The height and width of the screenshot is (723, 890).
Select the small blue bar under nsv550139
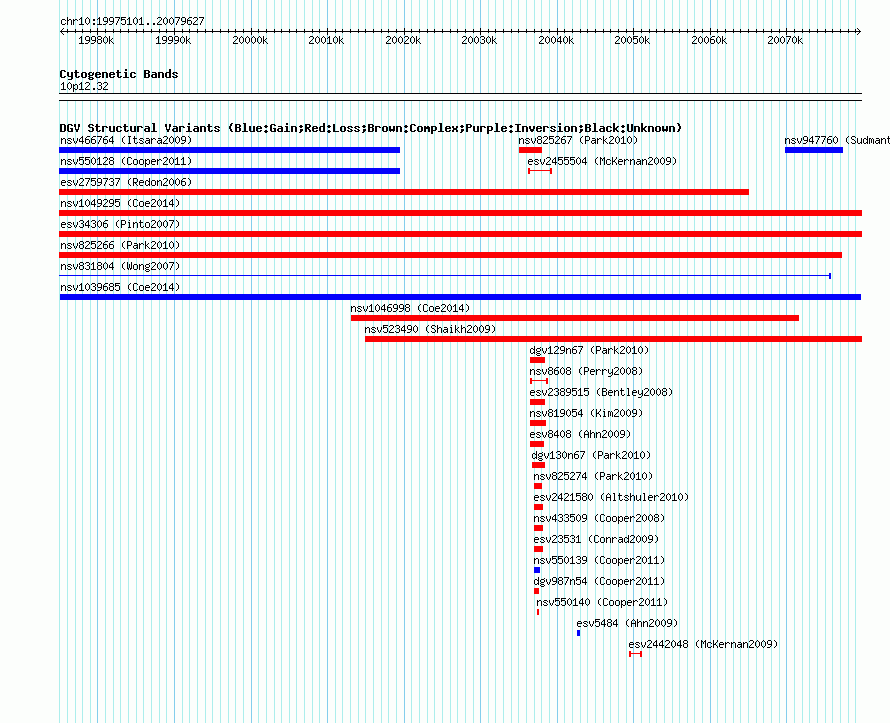537,570
